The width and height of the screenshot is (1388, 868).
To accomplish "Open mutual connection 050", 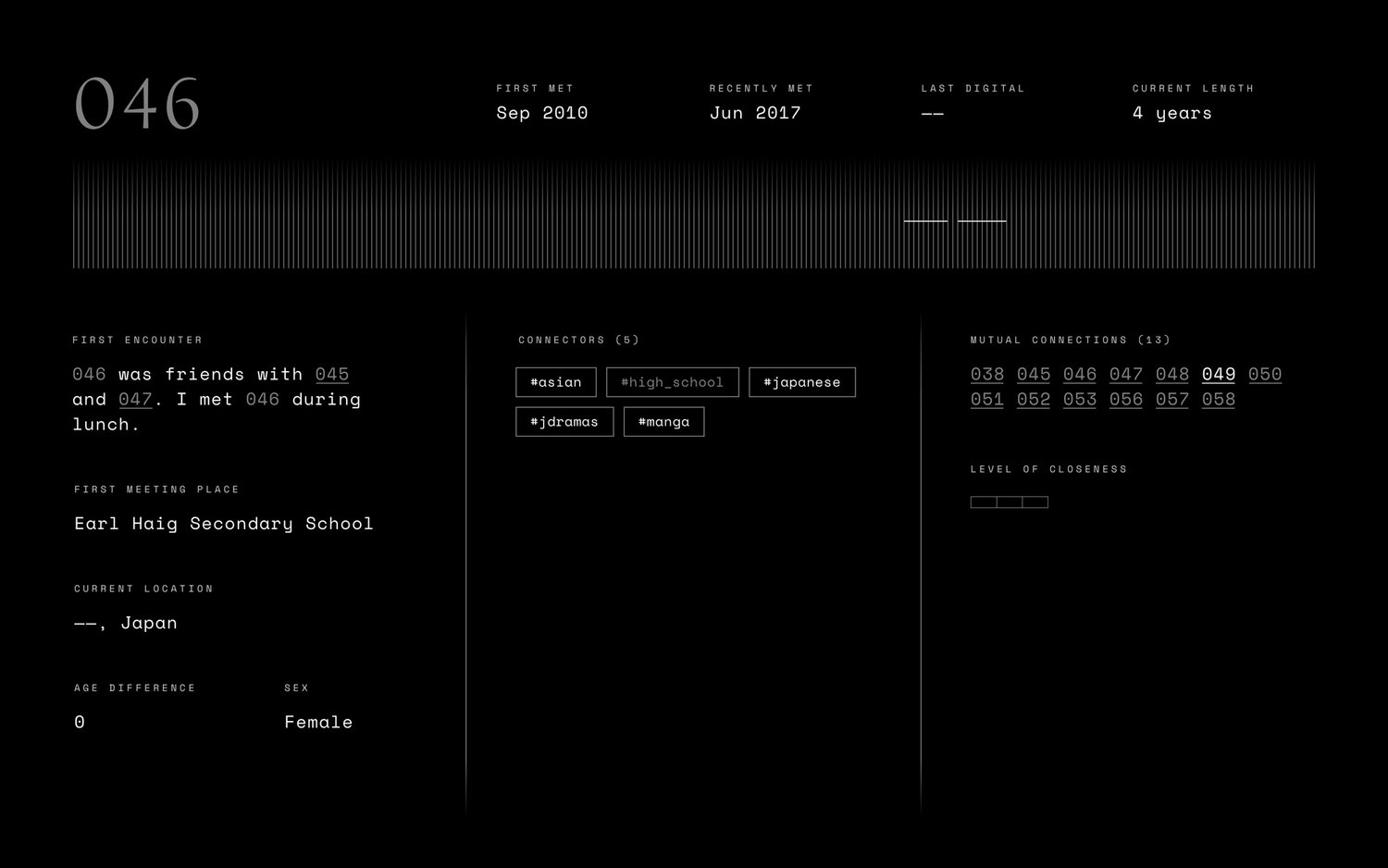I will (x=1265, y=375).
